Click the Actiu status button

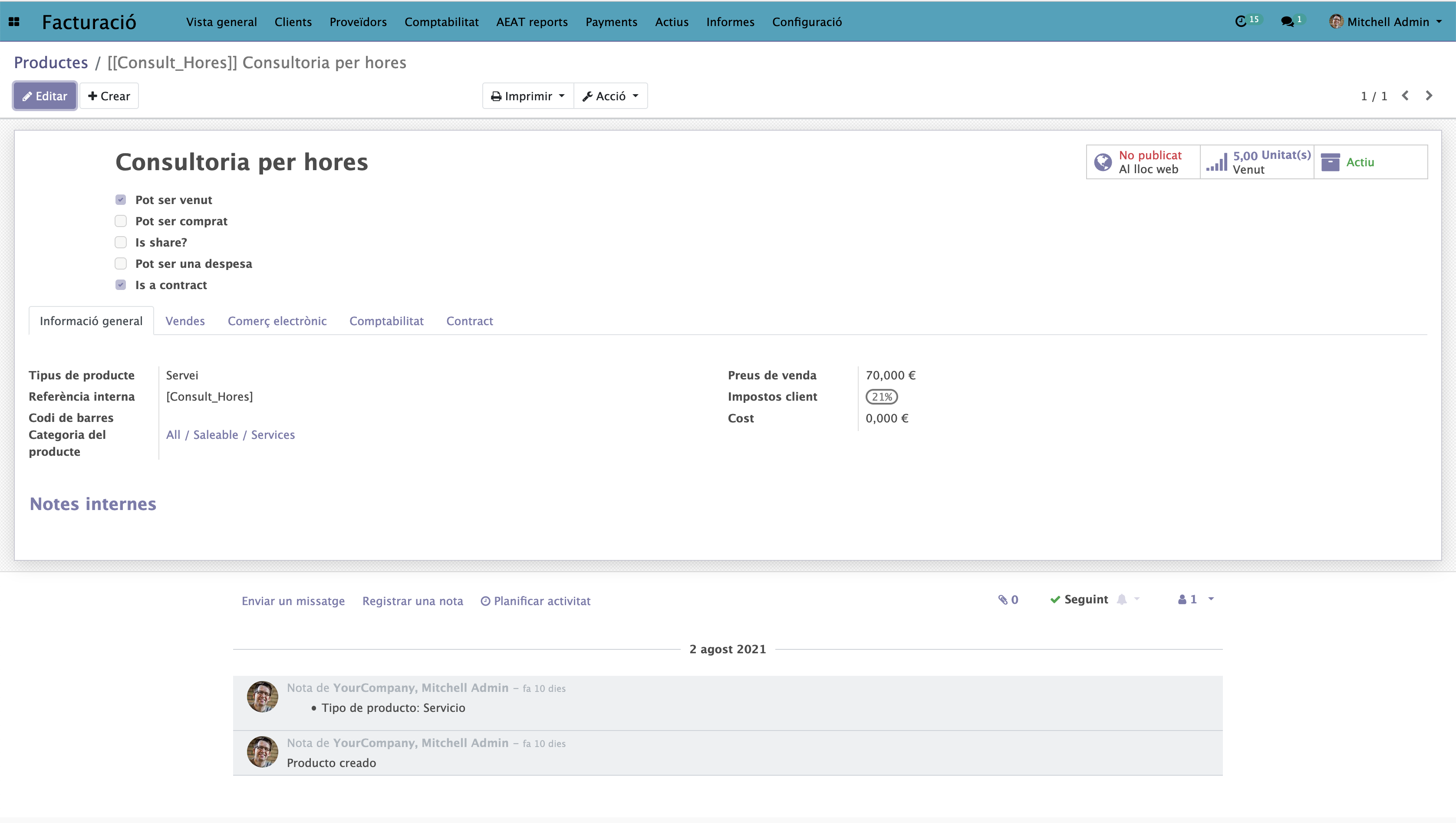[x=1370, y=162]
